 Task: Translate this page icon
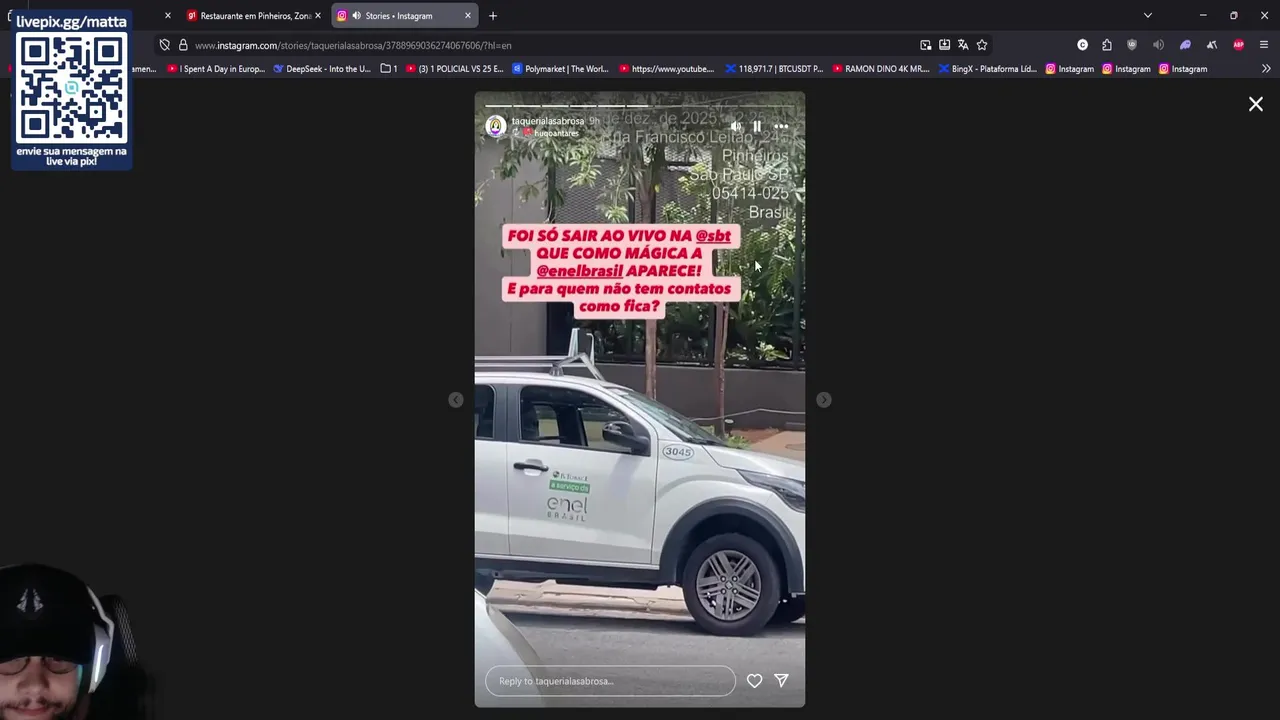click(963, 45)
